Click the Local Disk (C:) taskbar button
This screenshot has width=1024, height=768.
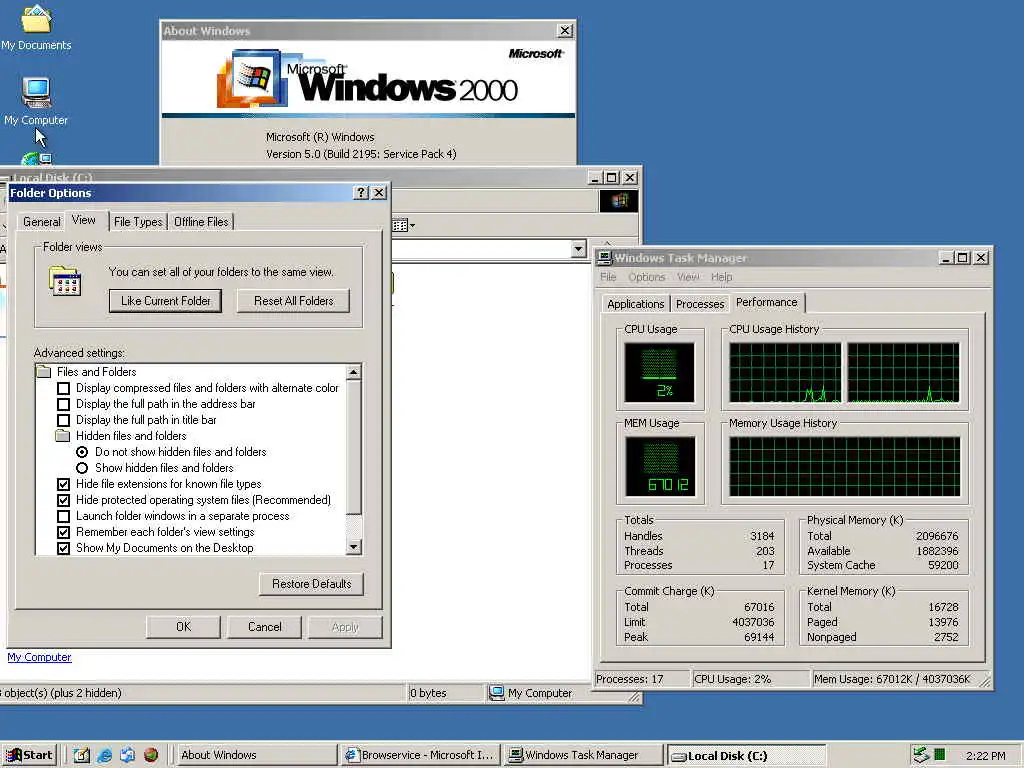pos(746,756)
